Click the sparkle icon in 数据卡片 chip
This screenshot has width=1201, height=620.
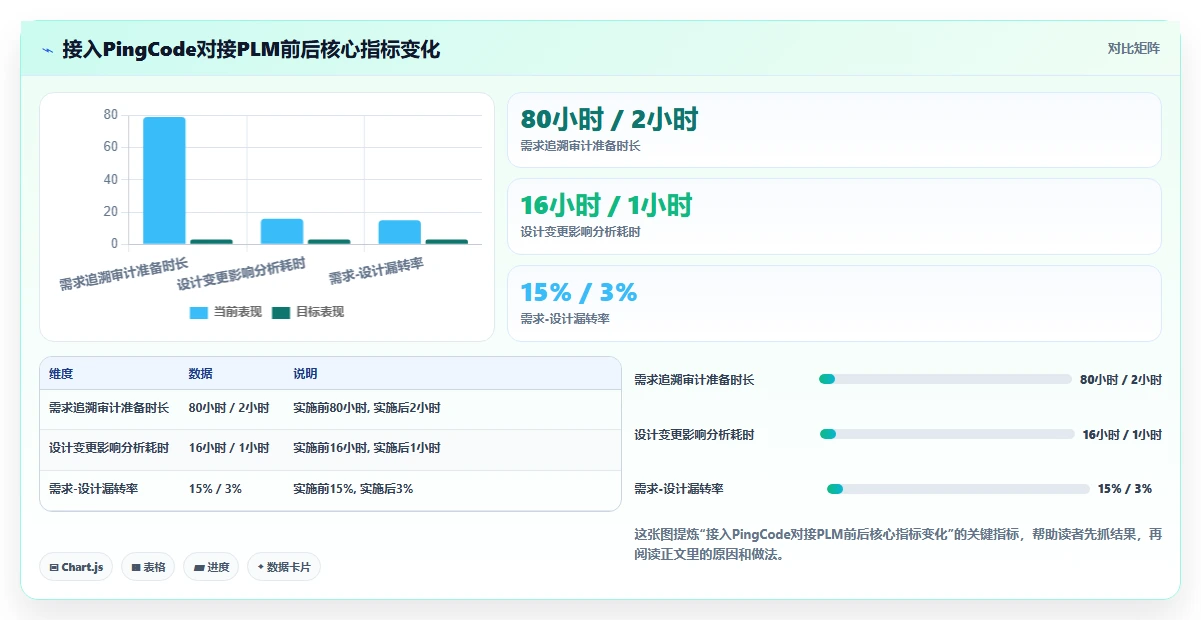[x=260, y=567]
